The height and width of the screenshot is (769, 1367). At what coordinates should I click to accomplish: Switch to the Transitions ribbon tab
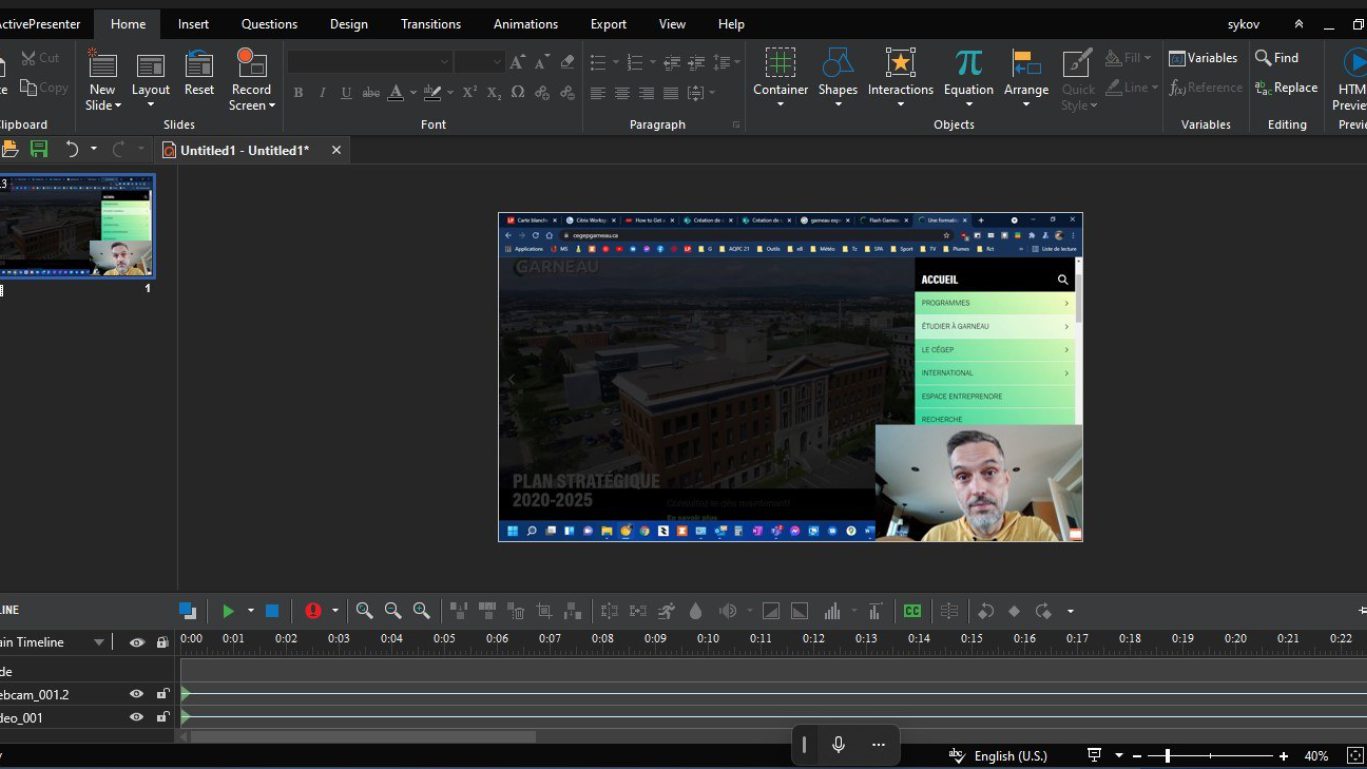coord(430,23)
